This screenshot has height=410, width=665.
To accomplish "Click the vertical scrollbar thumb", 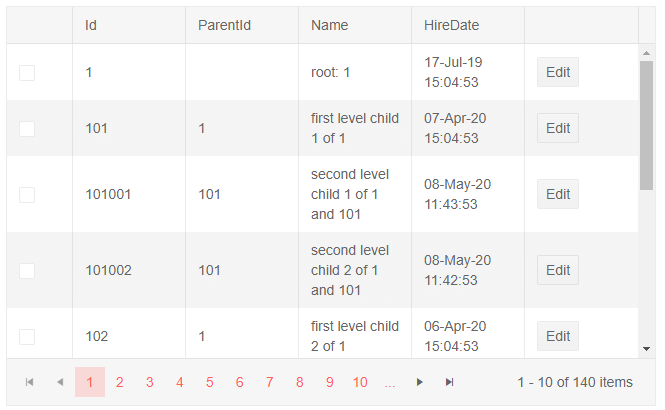I will [x=647, y=125].
